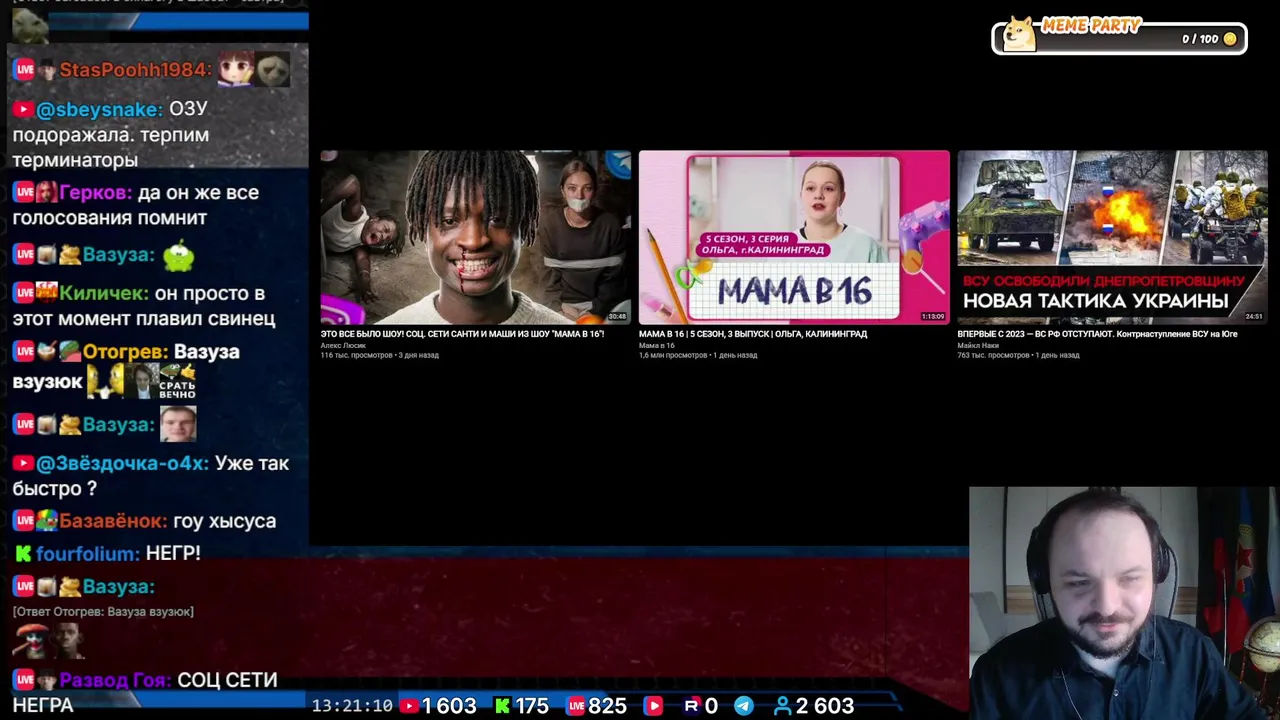Open channel 'Алекс Люсик'
This screenshot has width=1280, height=720.
(x=343, y=345)
